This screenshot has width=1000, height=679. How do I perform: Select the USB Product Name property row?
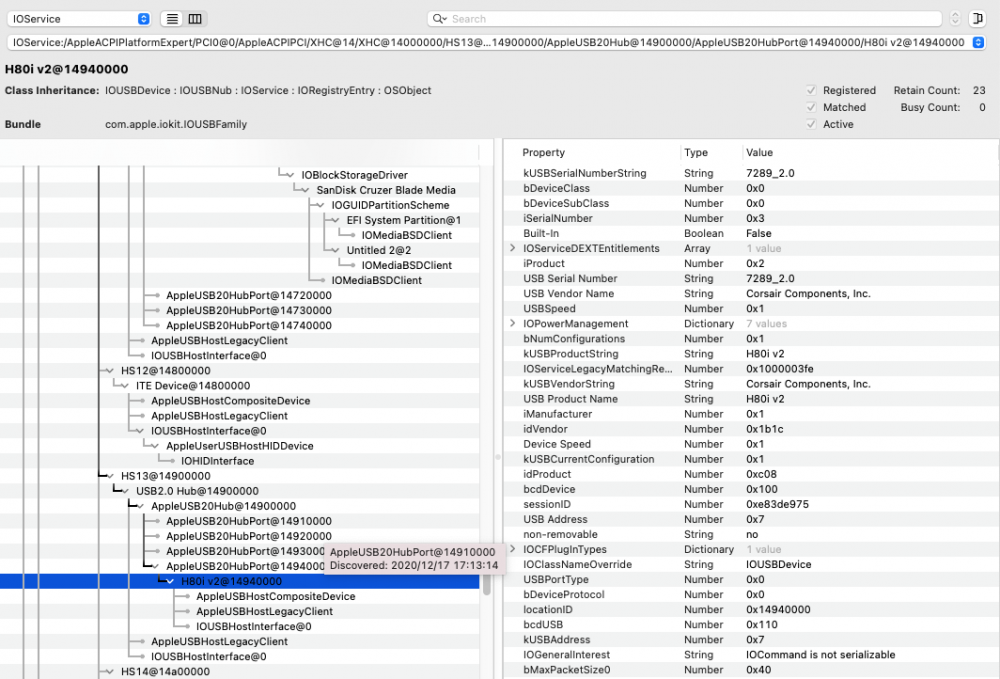click(x=751, y=399)
